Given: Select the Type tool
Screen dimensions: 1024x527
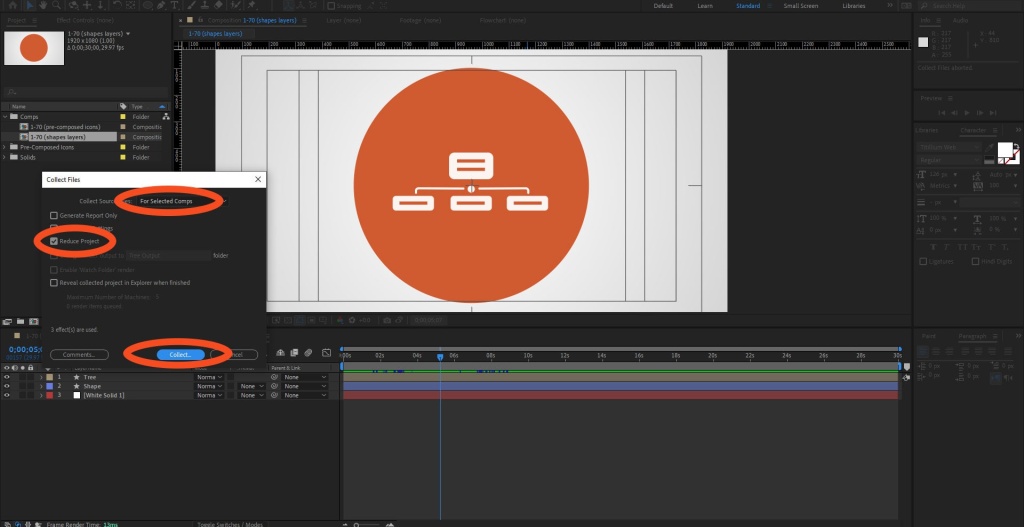Looking at the screenshot, I should 174,5.
